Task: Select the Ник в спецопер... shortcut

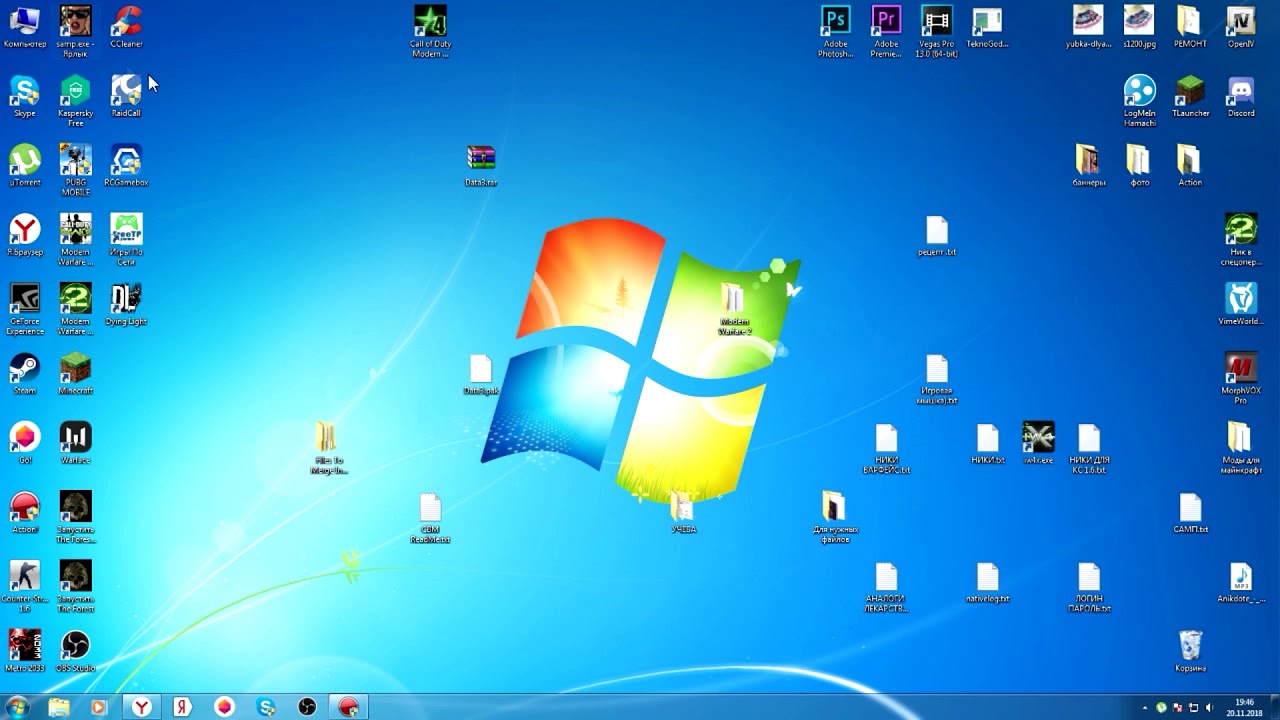Action: coord(1241,240)
